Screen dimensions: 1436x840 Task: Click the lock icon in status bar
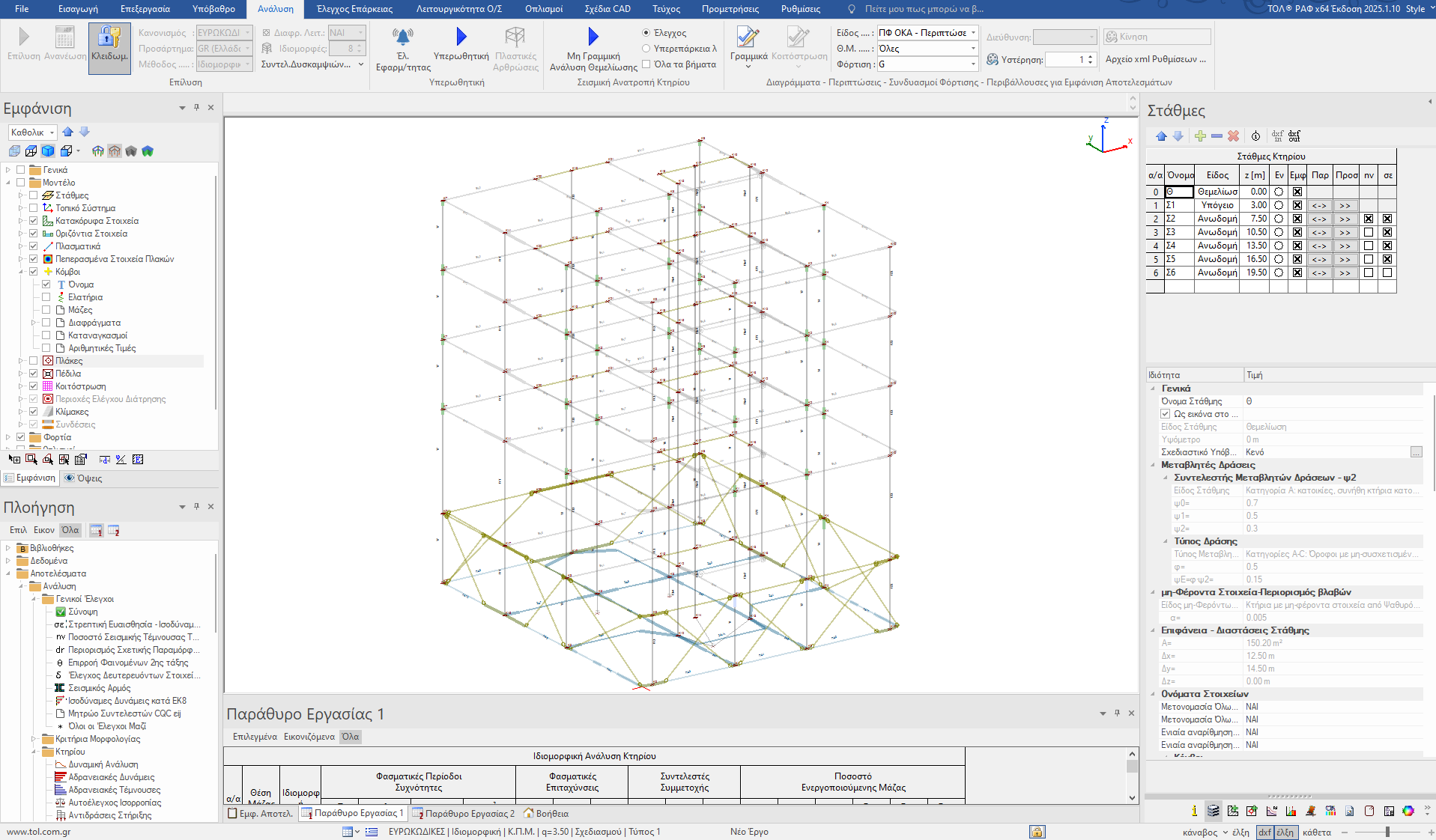(1037, 832)
